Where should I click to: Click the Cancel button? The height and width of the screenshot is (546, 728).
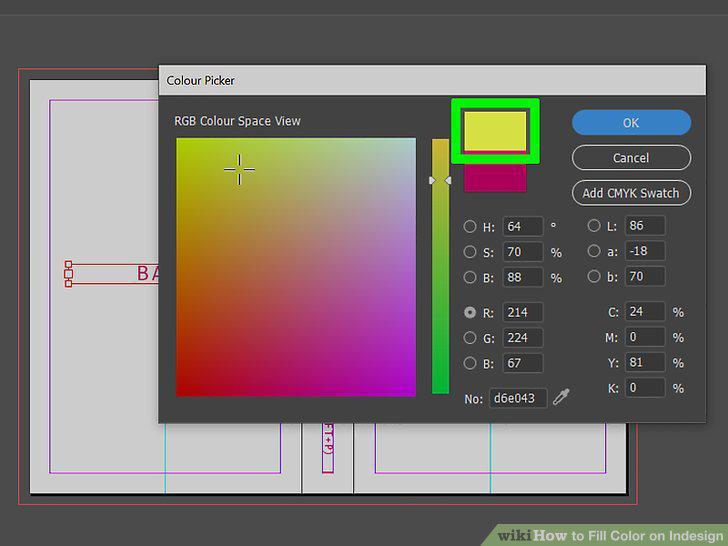pyautogui.click(x=631, y=158)
